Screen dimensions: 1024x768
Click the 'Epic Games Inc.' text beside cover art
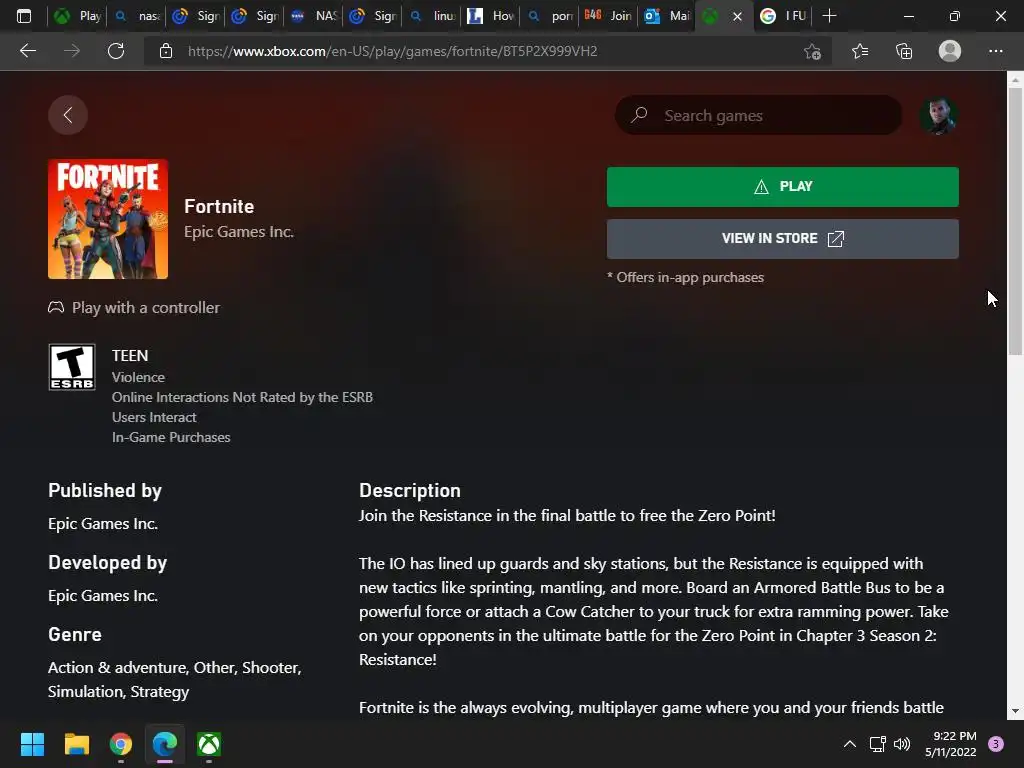pos(239,232)
